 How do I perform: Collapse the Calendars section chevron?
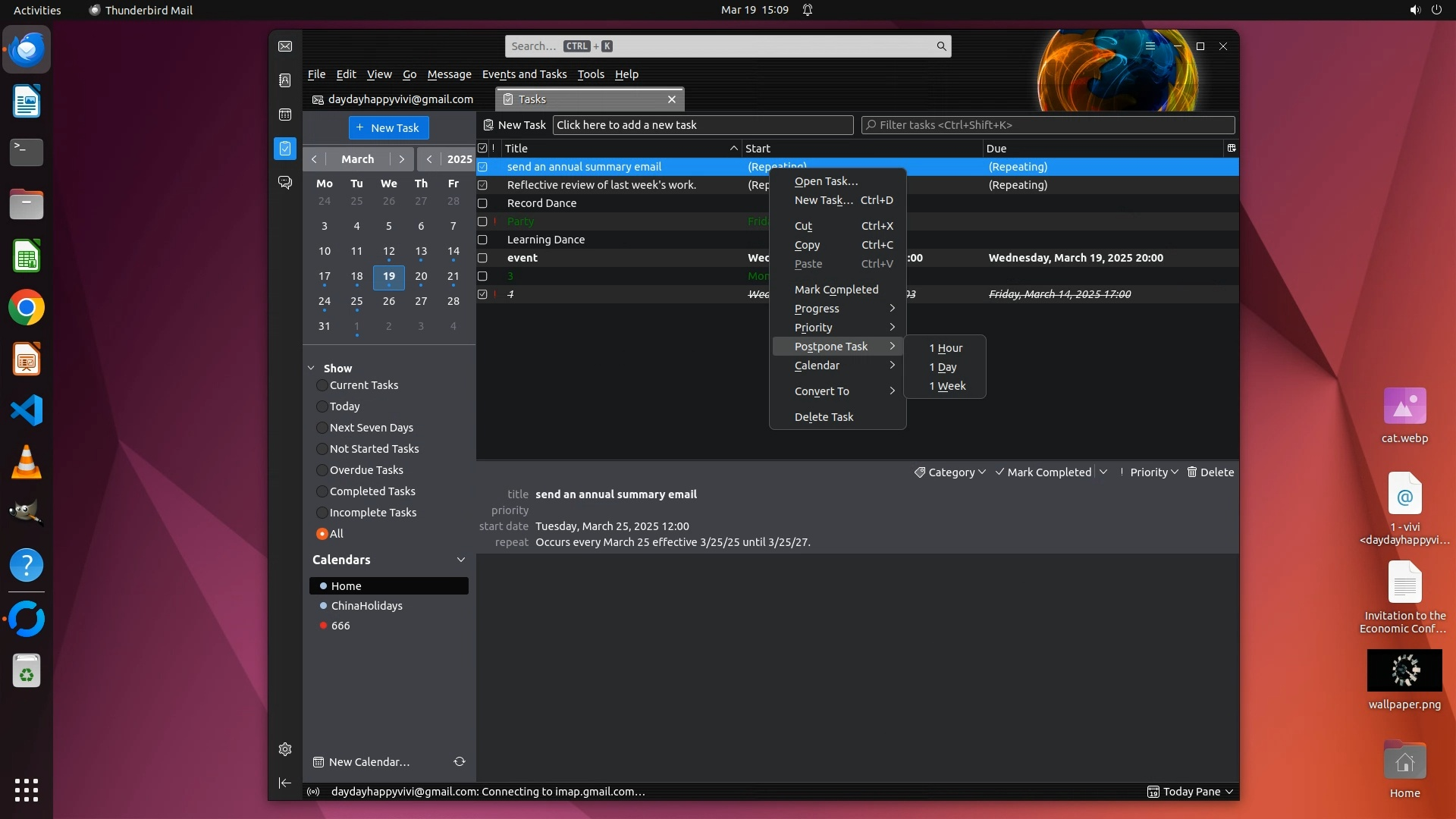460,560
